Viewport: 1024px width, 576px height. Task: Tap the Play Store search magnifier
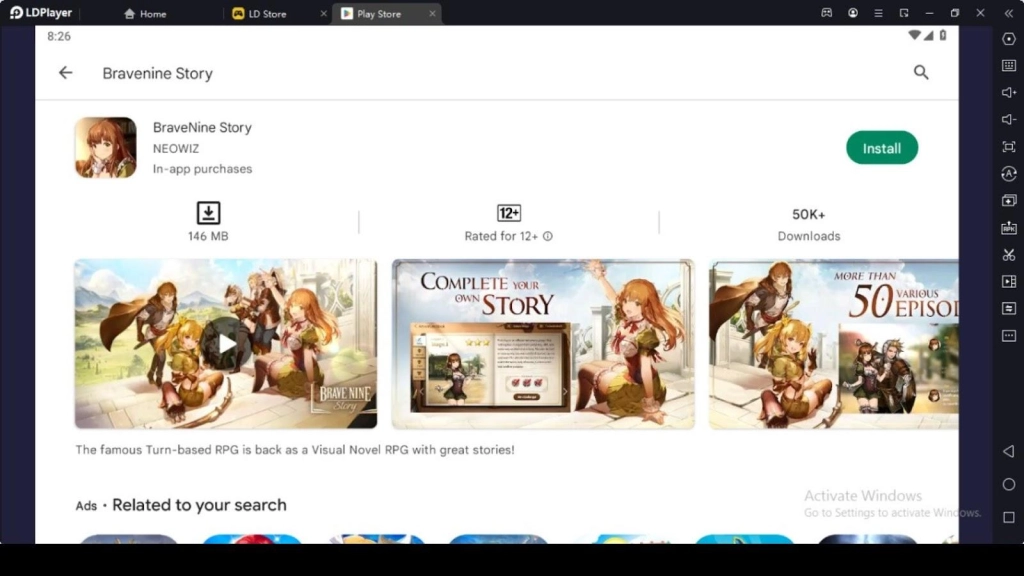pos(920,73)
